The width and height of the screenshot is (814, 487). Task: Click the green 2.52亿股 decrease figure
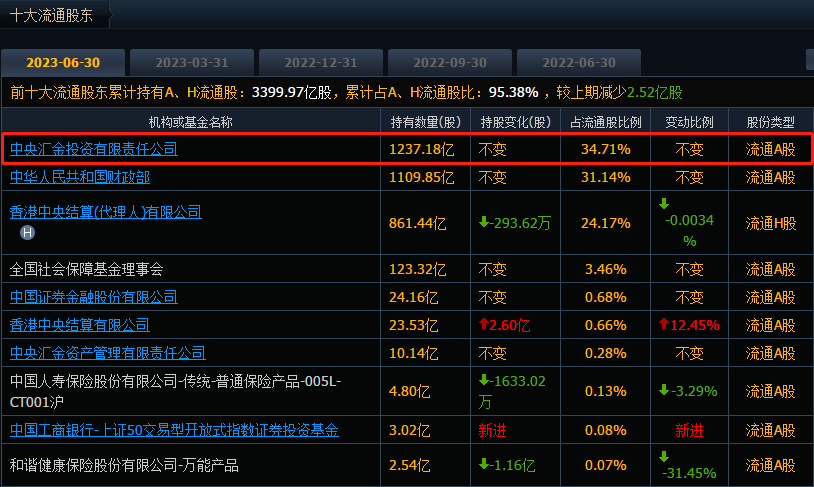[x=655, y=92]
